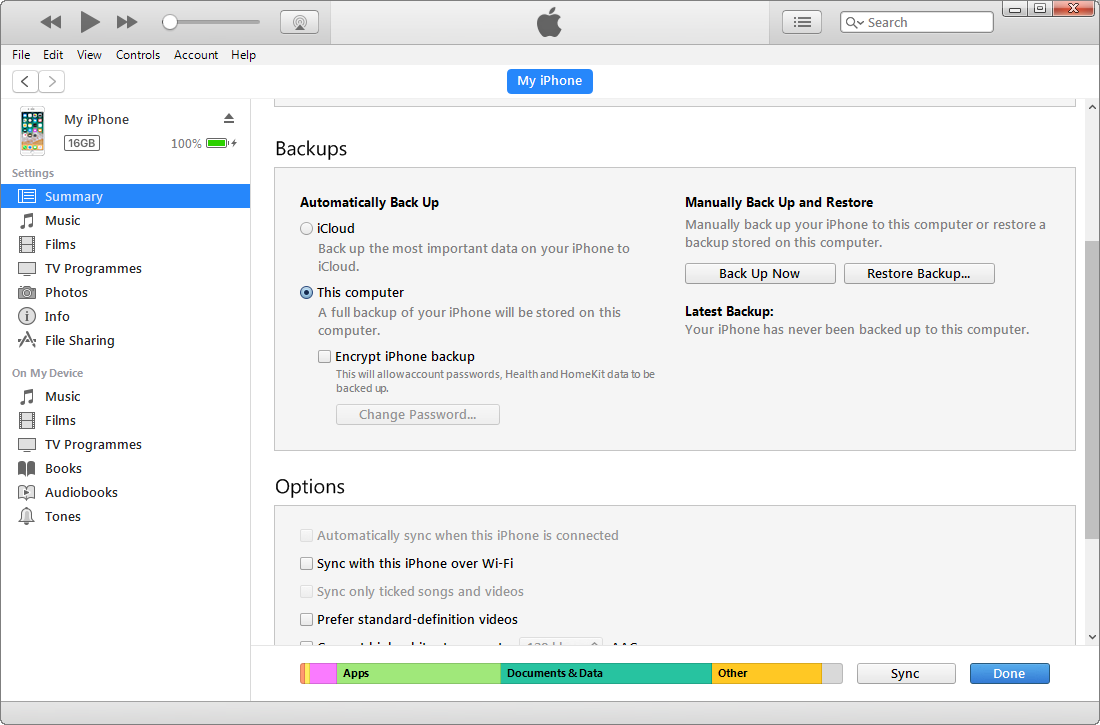Viewport: 1100px width, 725px height.
Task: Click the Done button
Action: tap(1010, 674)
